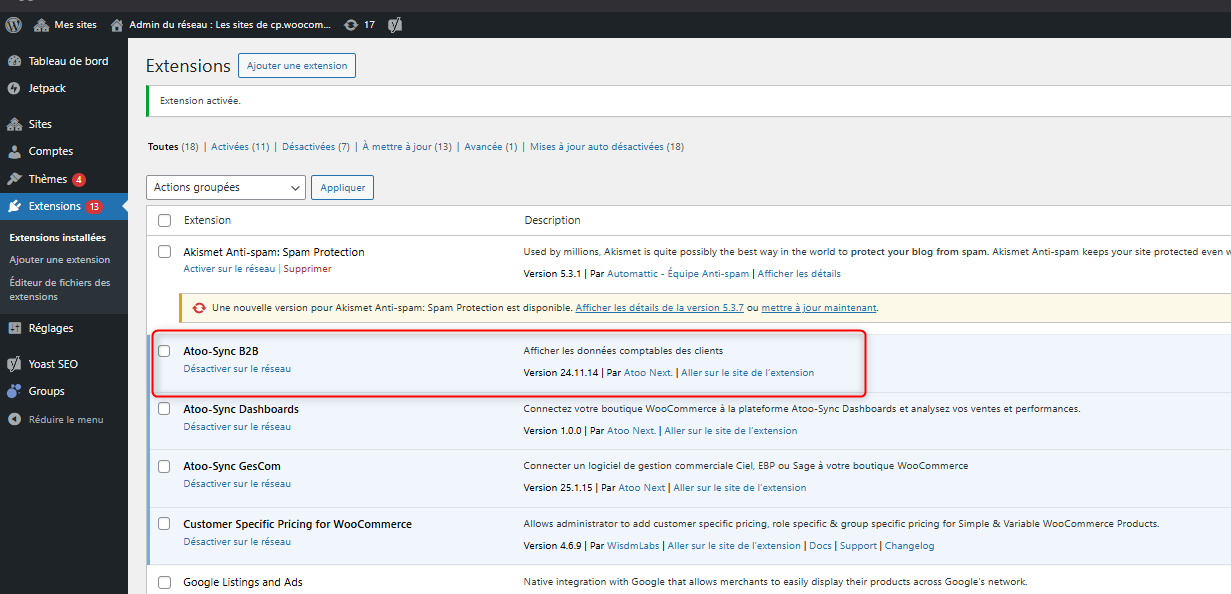The width and height of the screenshot is (1231, 594).
Task: Open the Mes sites menu
Action: (x=66, y=24)
